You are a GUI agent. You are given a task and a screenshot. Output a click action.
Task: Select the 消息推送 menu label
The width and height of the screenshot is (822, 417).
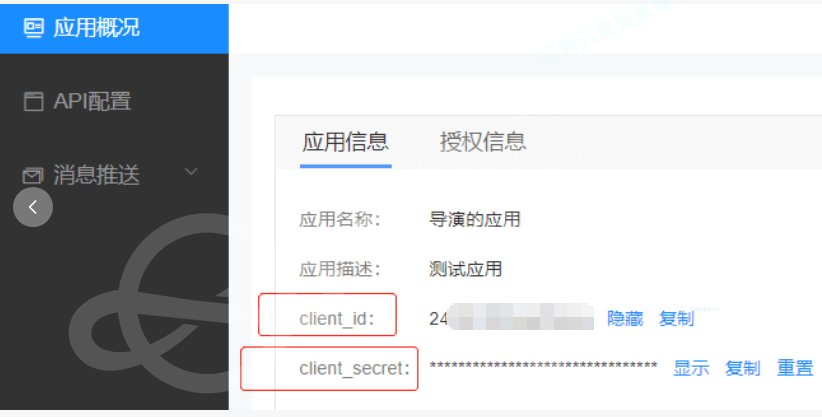[x=96, y=175]
